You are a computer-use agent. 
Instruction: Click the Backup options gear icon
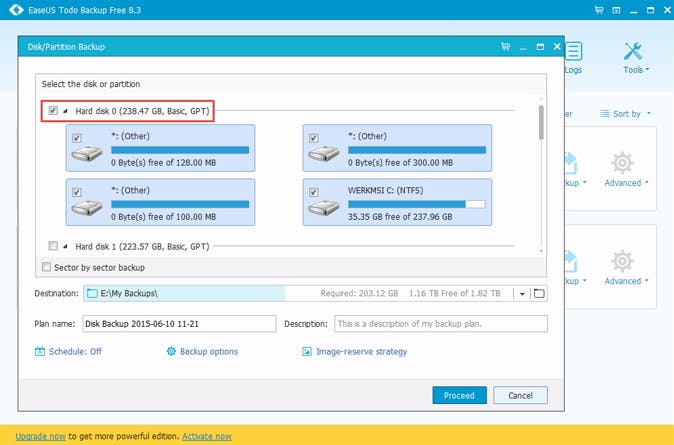coord(171,351)
